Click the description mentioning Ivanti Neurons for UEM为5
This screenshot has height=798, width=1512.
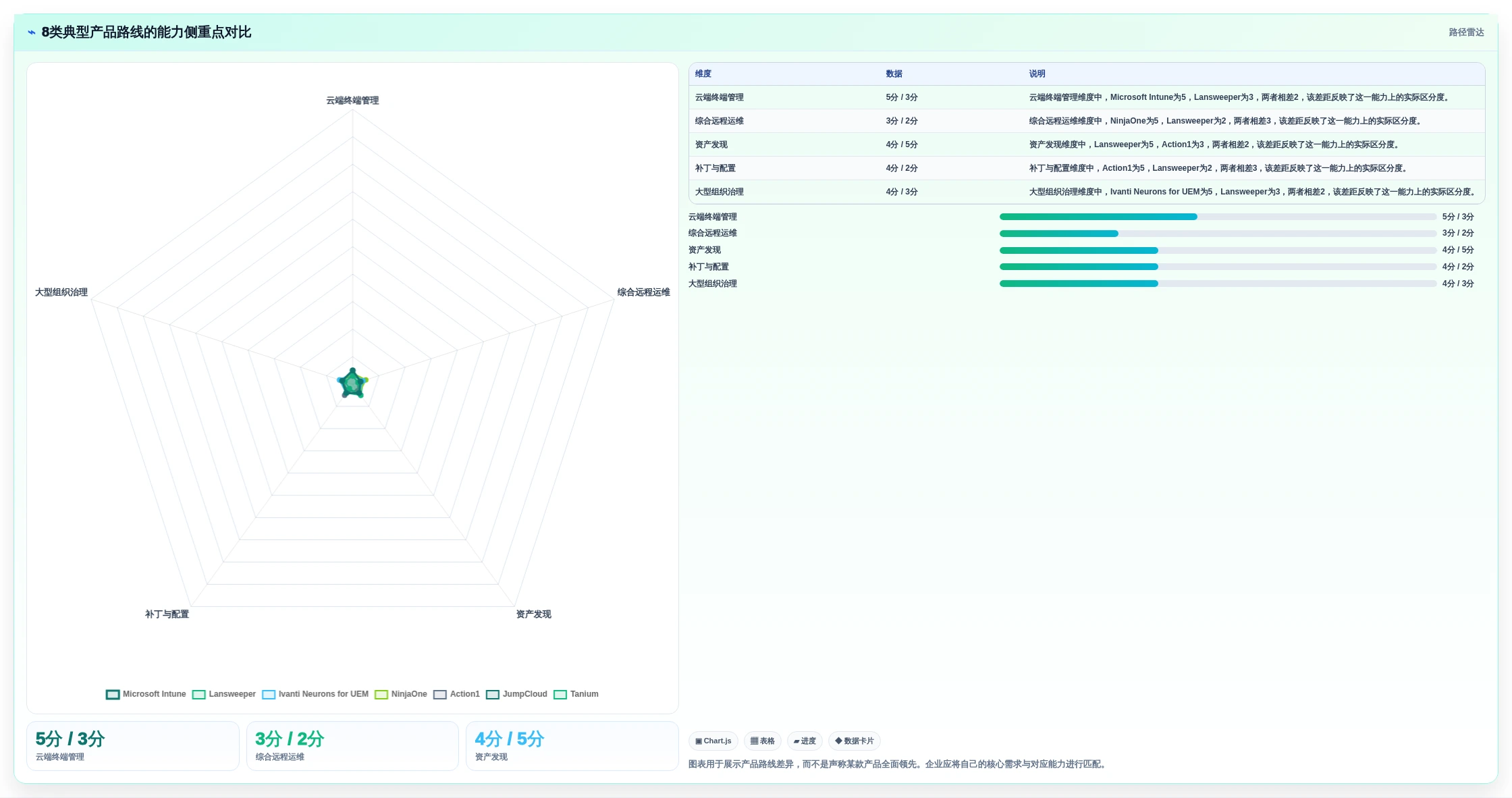[x=1253, y=192]
